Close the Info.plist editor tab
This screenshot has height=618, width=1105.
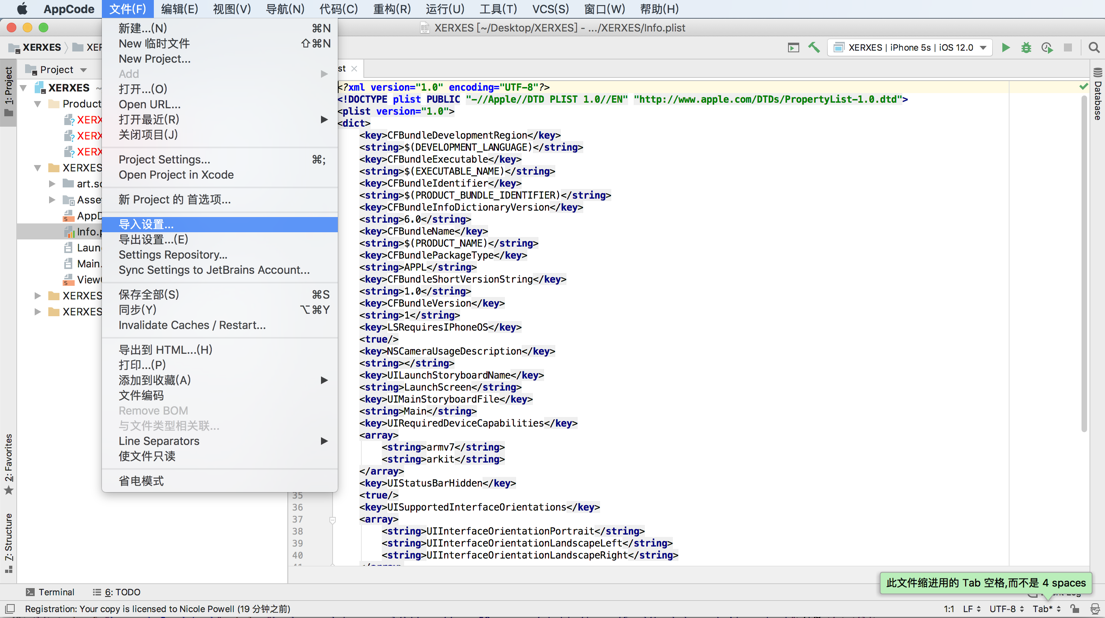354,68
